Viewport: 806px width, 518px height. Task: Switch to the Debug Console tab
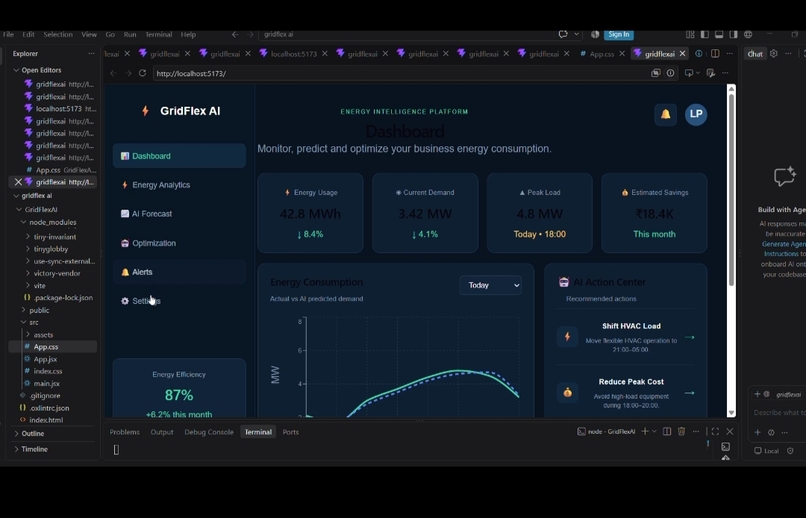tap(209, 432)
